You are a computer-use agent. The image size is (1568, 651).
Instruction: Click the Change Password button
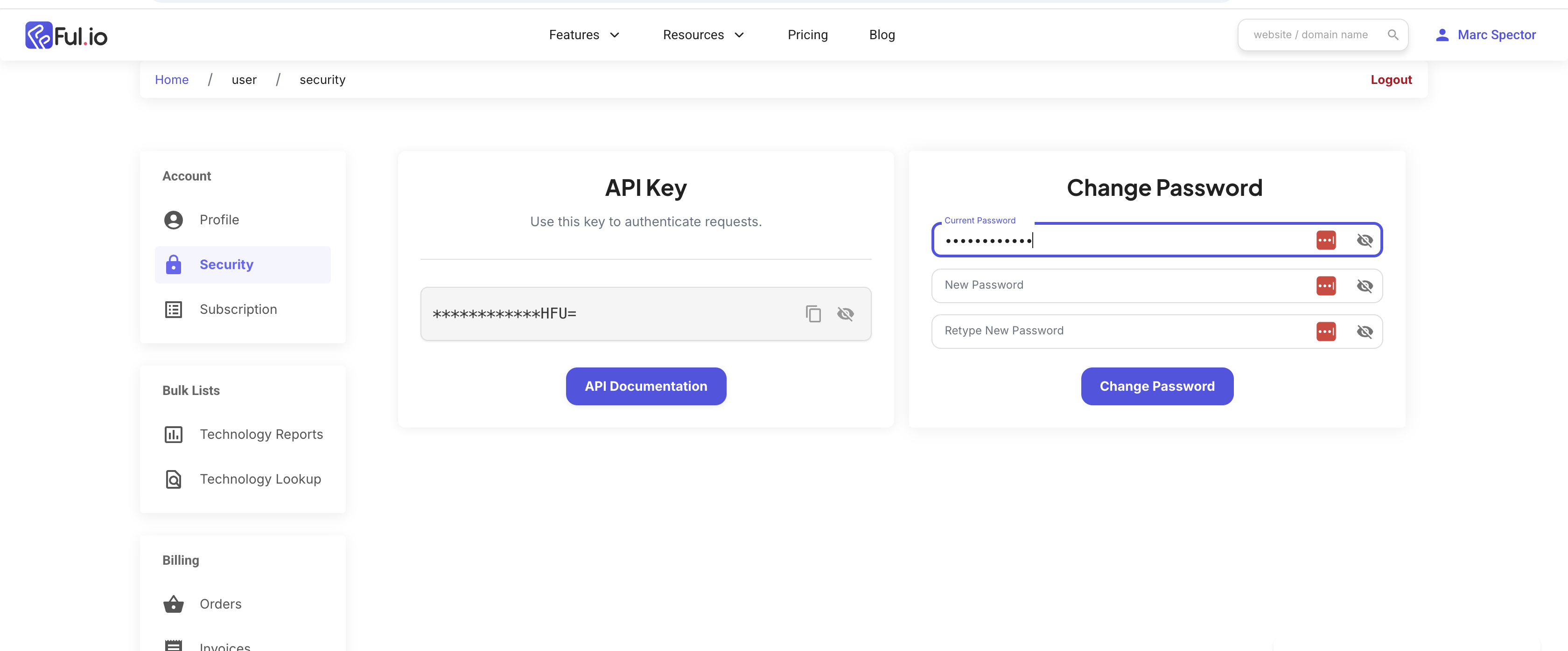pyautogui.click(x=1156, y=386)
